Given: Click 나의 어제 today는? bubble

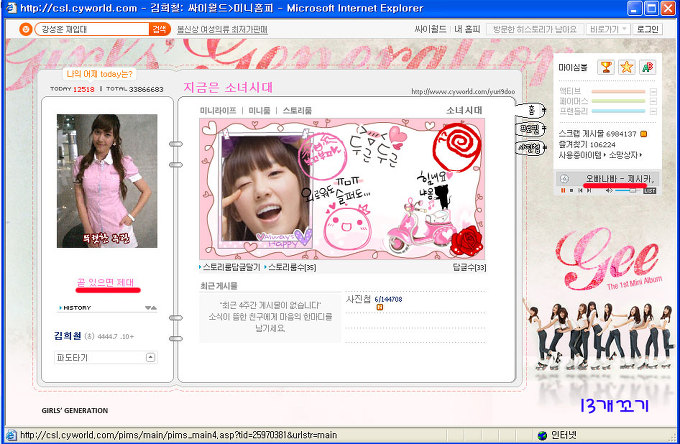Looking at the screenshot, I should [x=99, y=74].
